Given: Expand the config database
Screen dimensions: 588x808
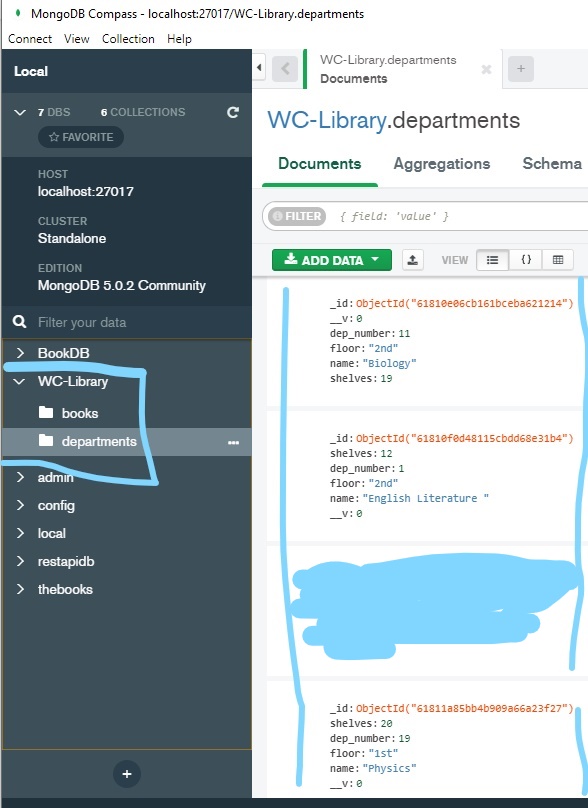Looking at the screenshot, I should (x=20, y=505).
